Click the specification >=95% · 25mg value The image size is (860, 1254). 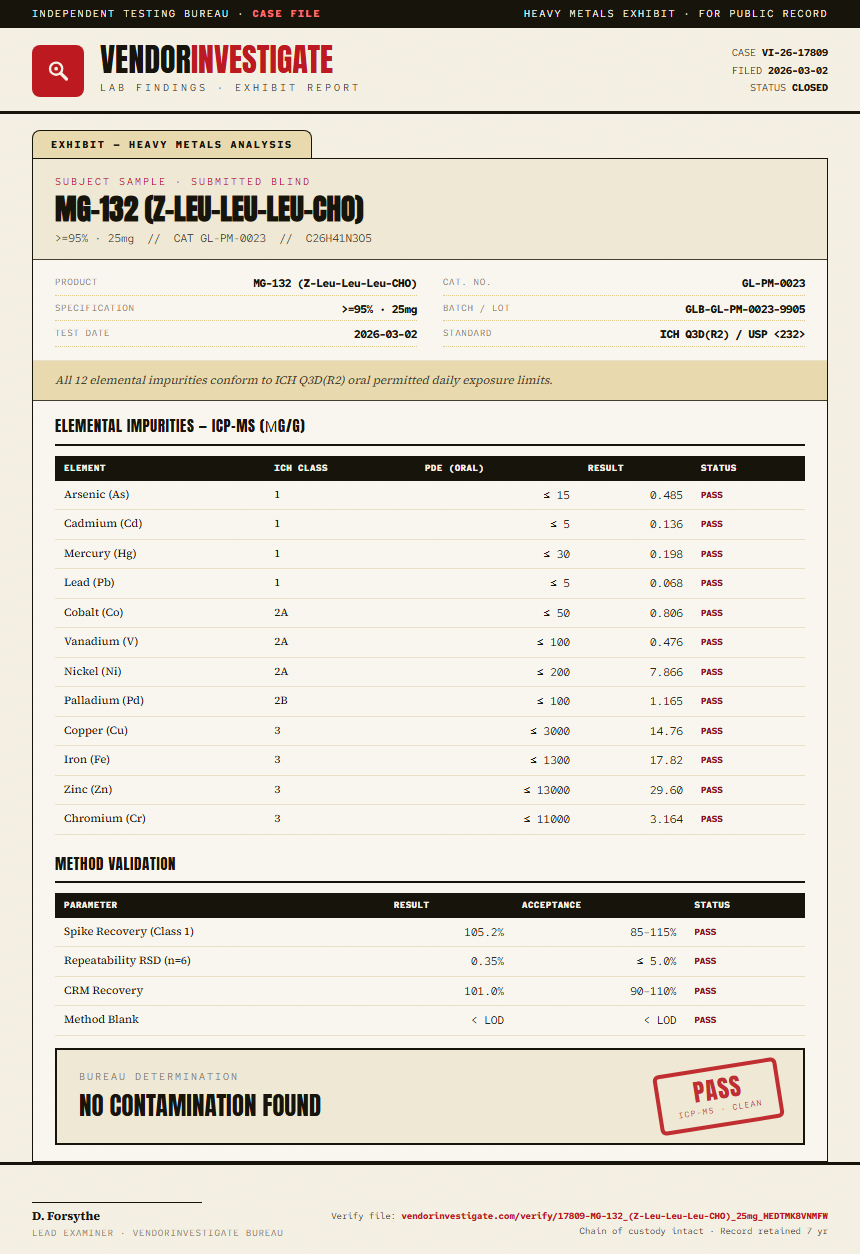point(379,309)
